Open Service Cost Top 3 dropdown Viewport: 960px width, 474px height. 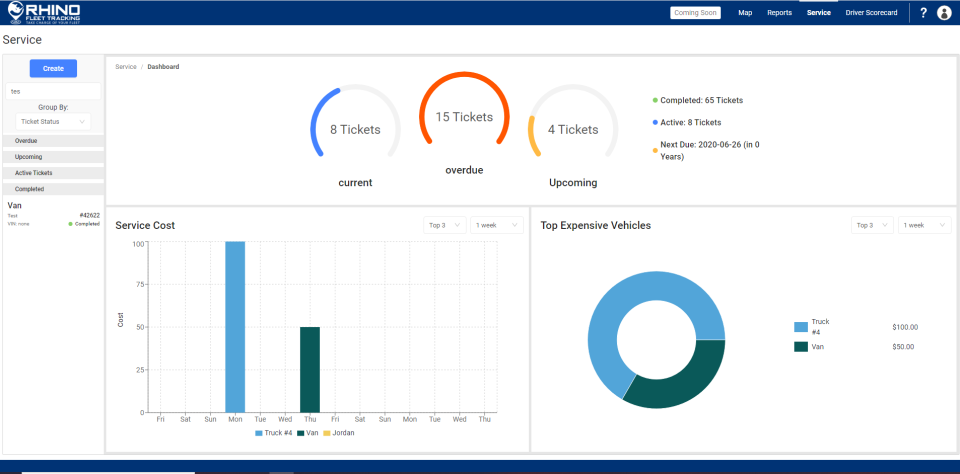point(445,225)
